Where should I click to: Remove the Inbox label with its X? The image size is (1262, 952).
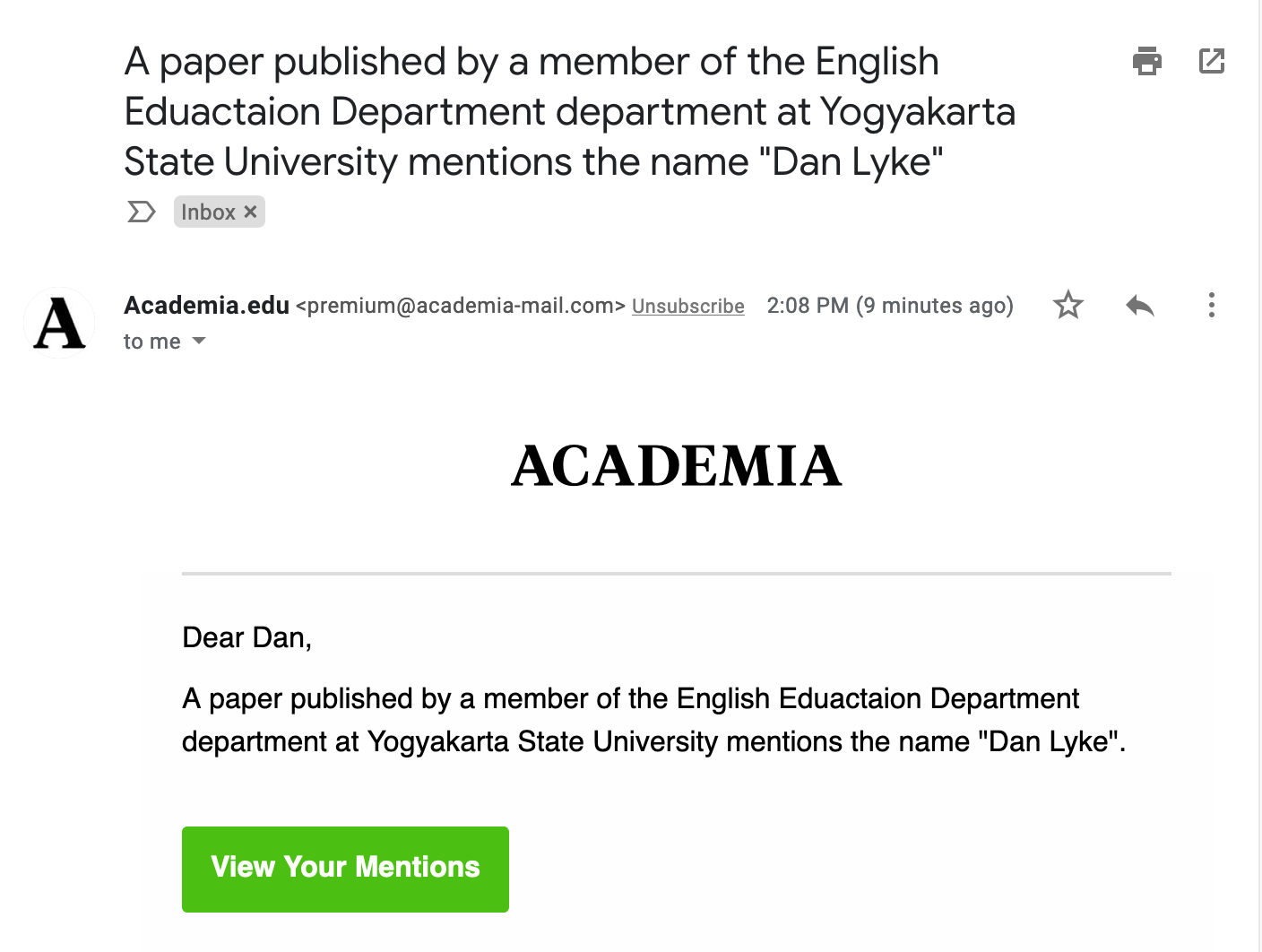(x=251, y=212)
